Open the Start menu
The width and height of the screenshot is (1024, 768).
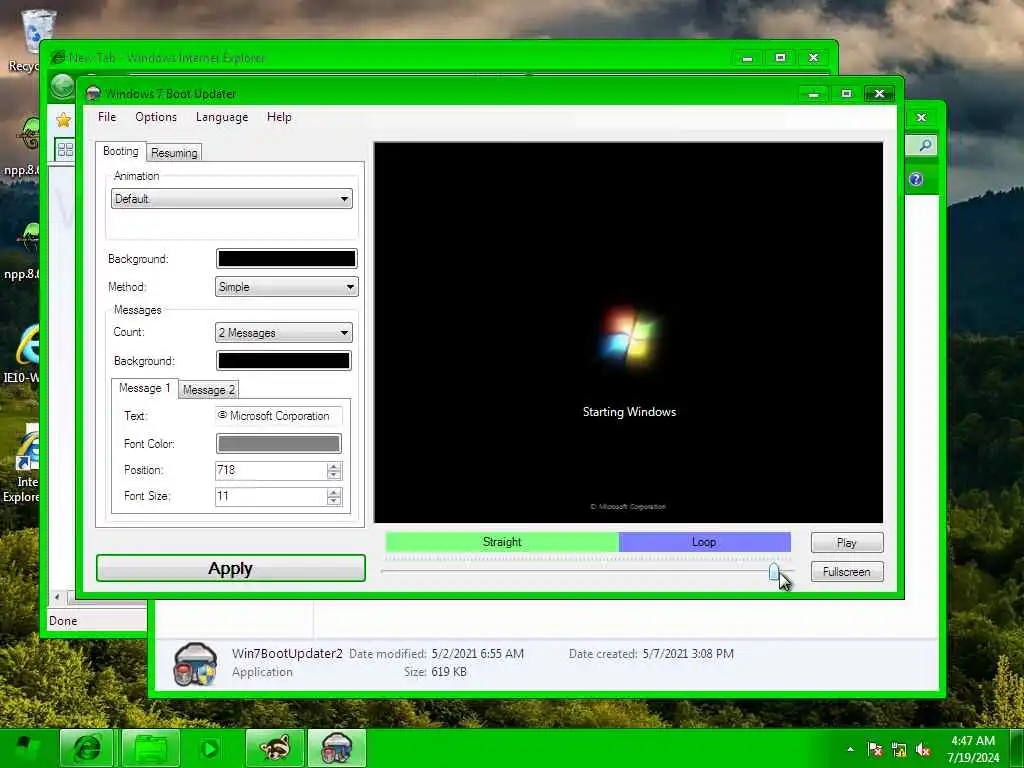click(26, 748)
